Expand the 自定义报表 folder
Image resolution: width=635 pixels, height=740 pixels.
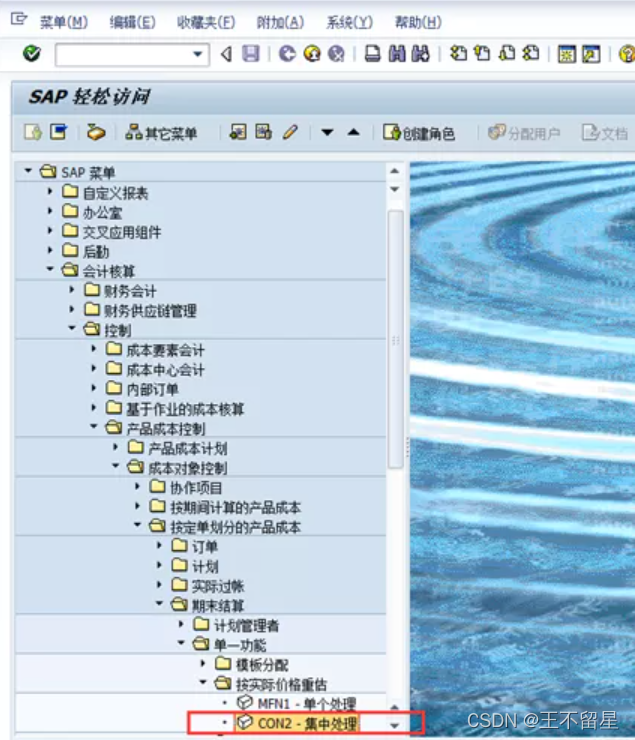click(x=50, y=191)
